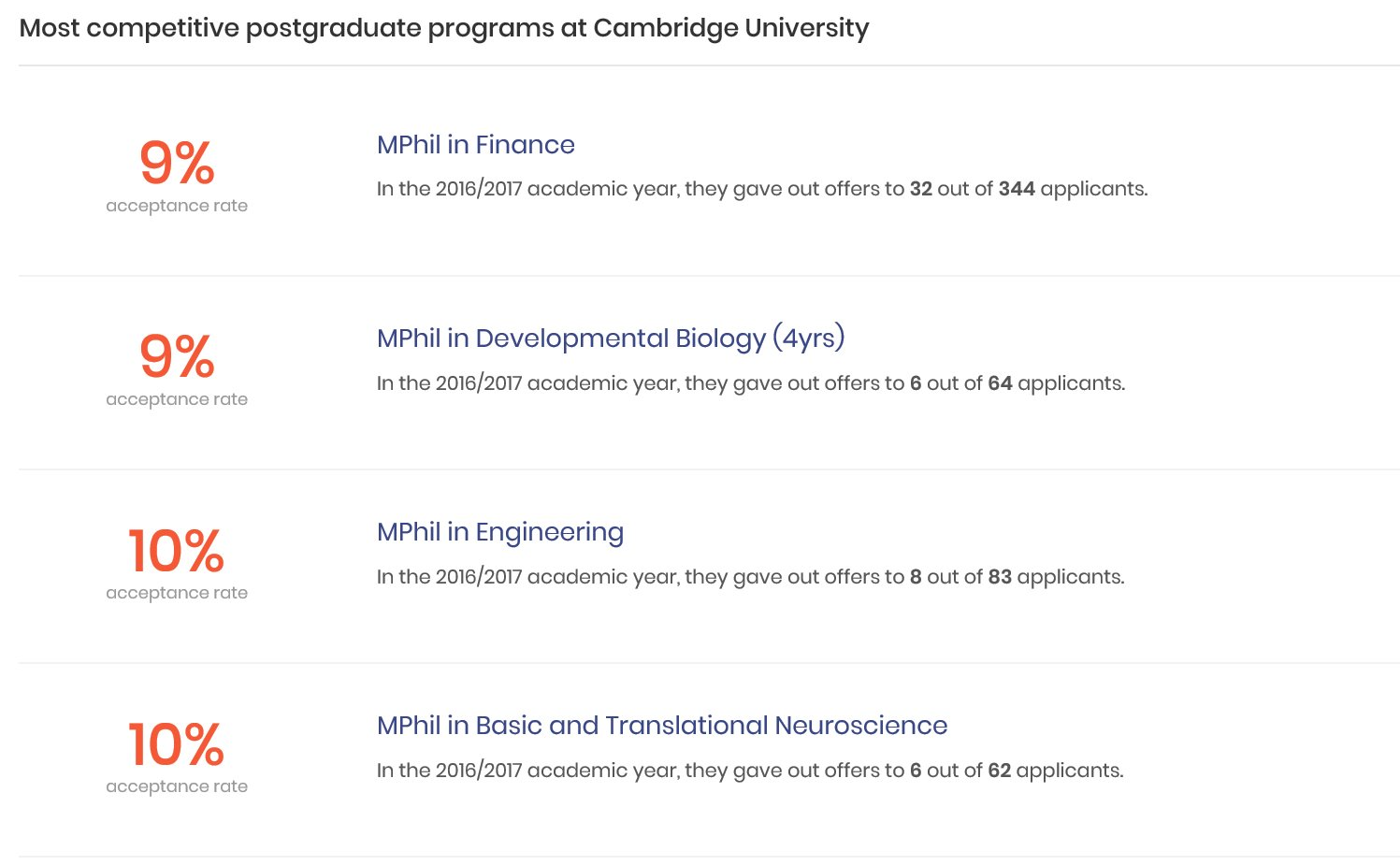Click 'acceptance rate' label under Developmental Biology 9%
This screenshot has height=865, width=1400.
(177, 399)
